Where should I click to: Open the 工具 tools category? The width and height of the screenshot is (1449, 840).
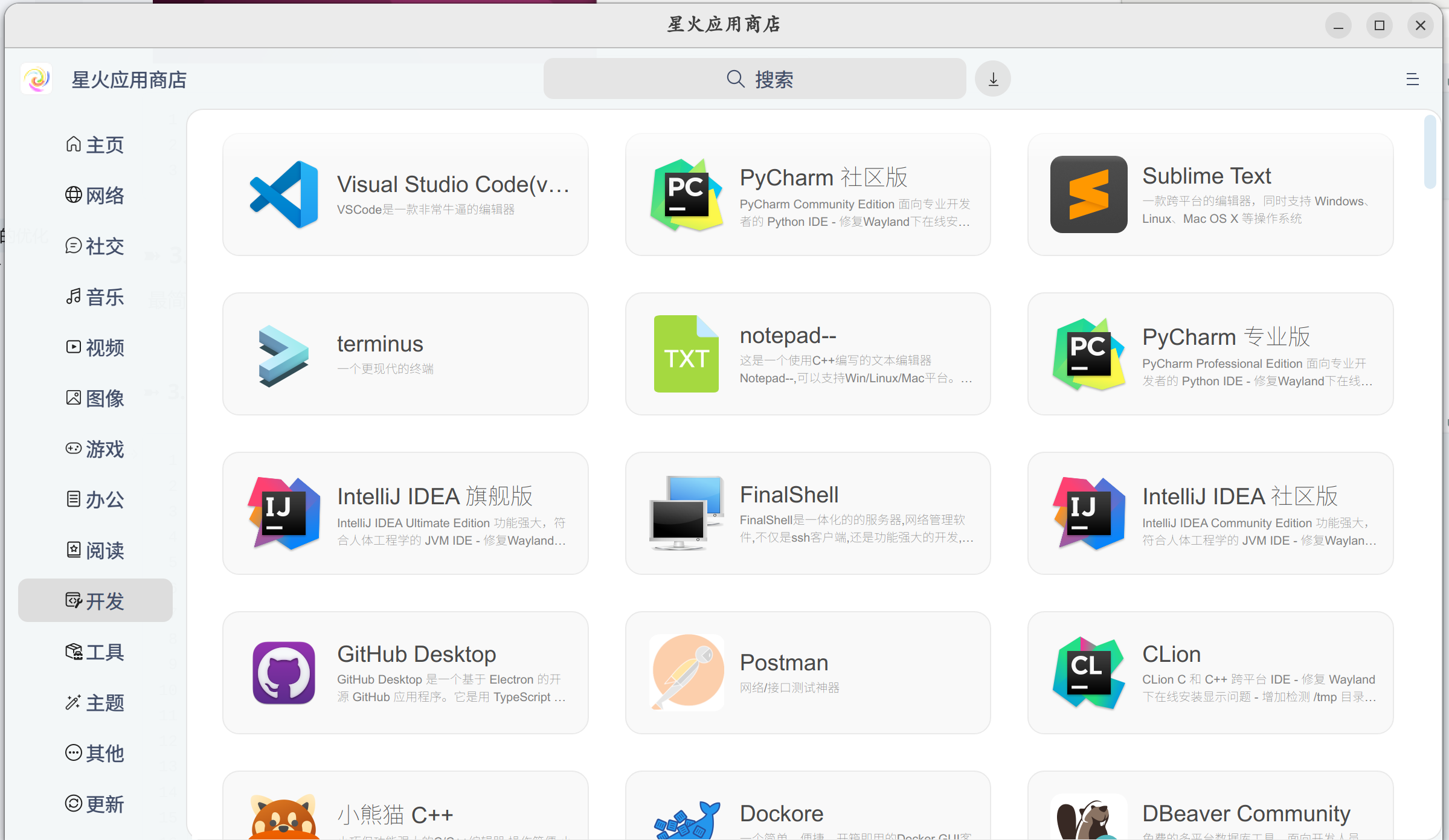[x=95, y=652]
